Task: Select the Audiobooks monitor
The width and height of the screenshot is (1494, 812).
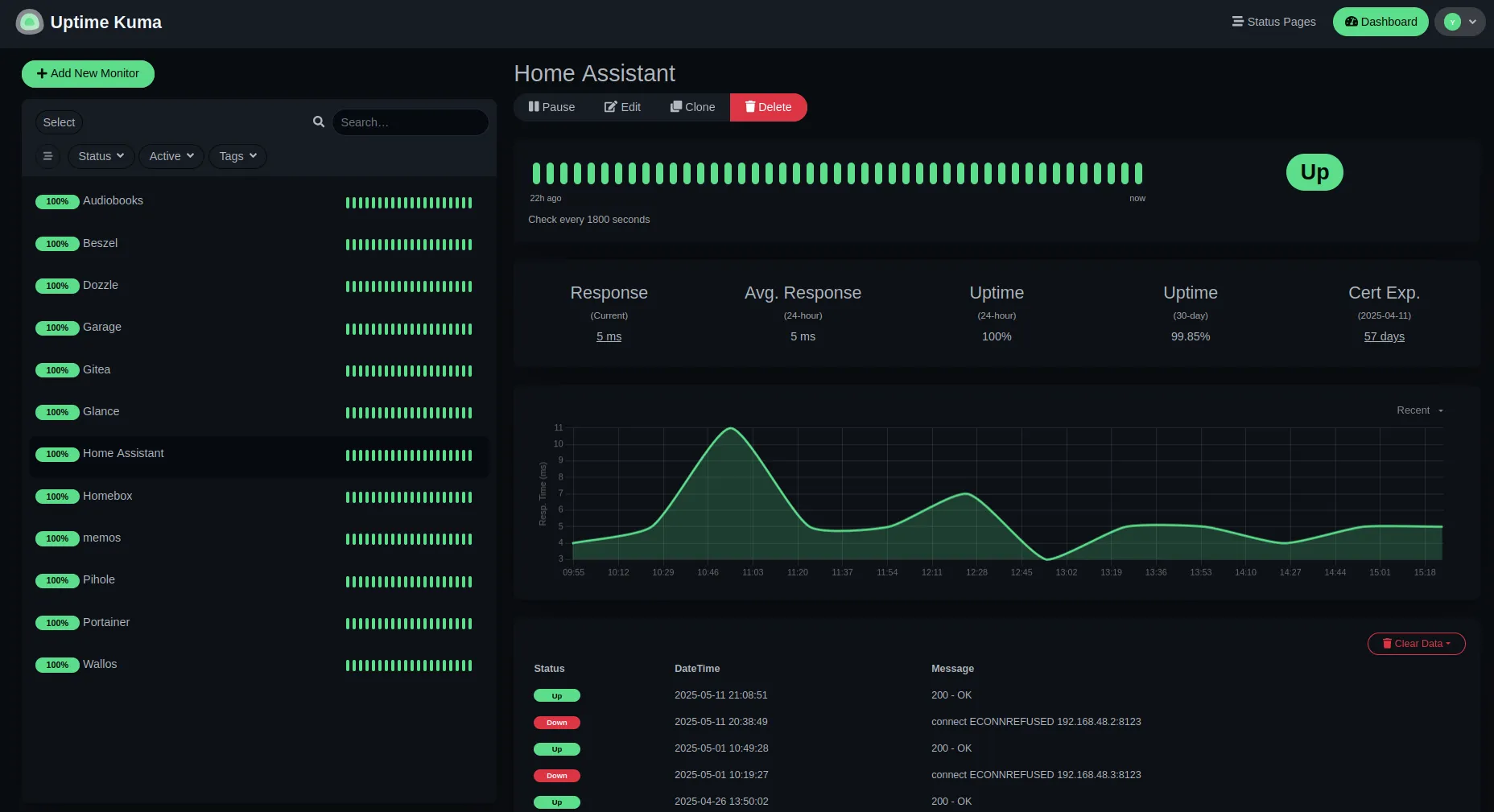Action: 258,201
